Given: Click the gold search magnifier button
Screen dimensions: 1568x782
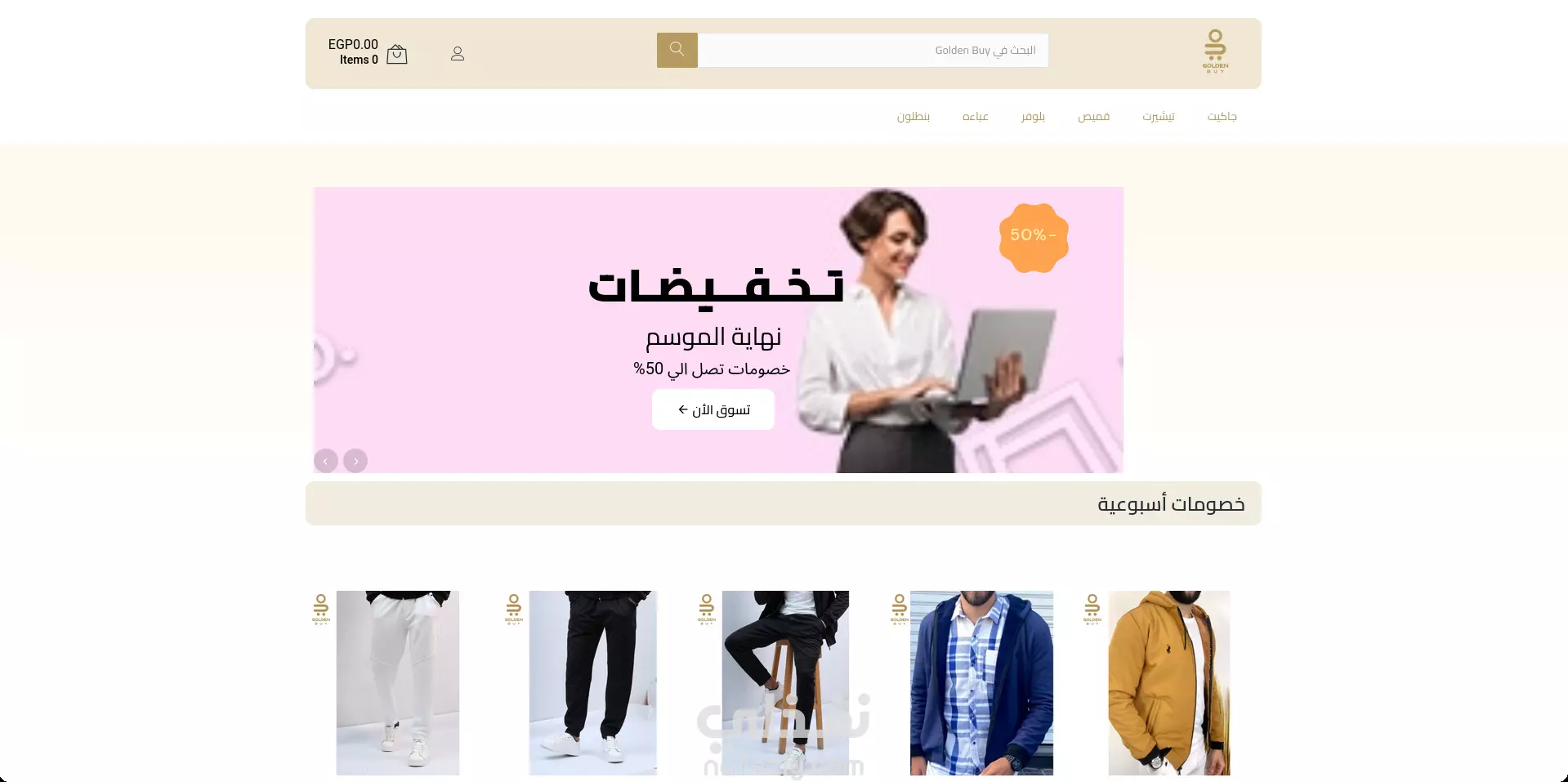Looking at the screenshot, I should 677,50.
